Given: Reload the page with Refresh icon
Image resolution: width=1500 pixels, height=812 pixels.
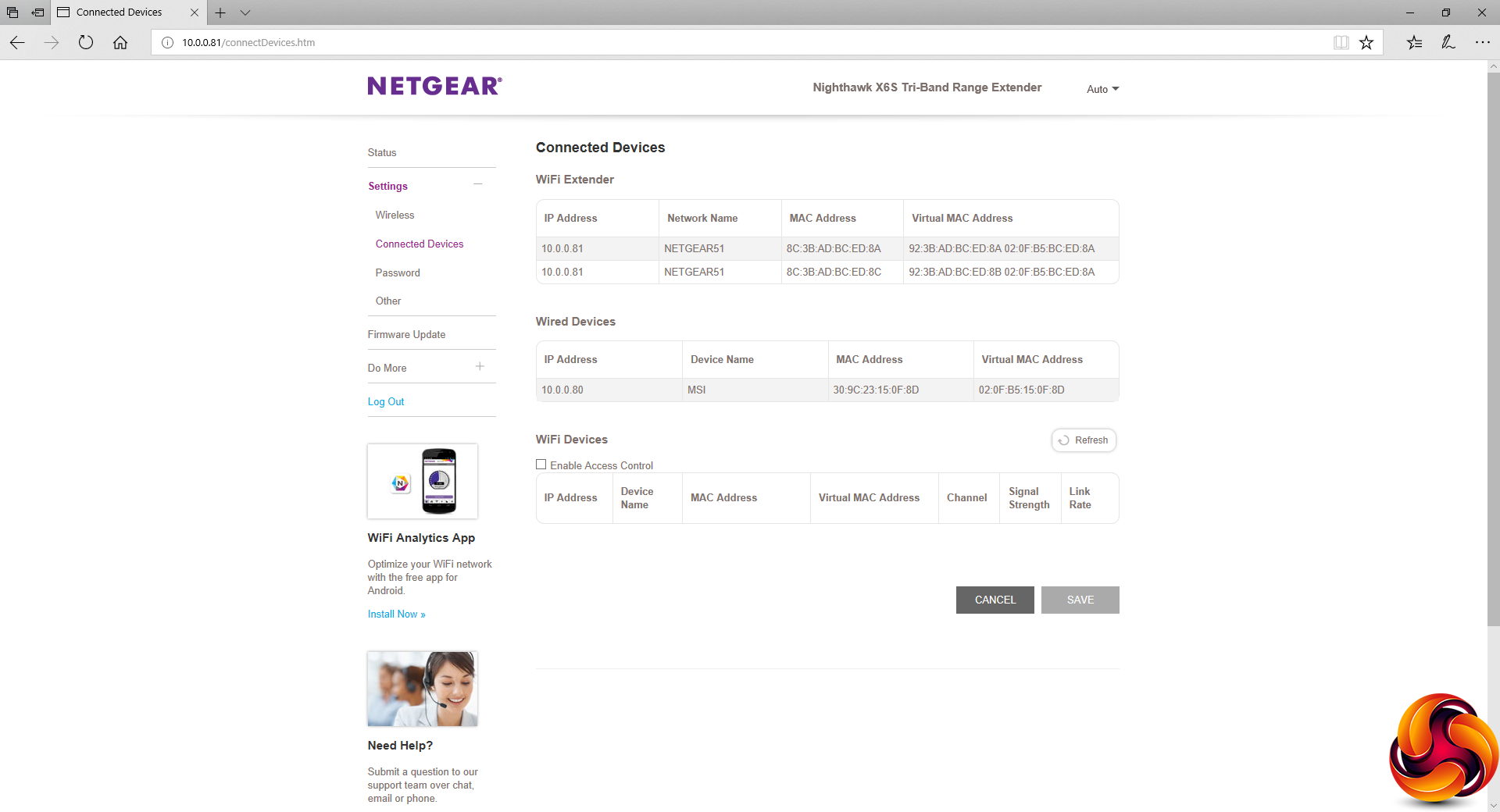Looking at the screenshot, I should 86,42.
